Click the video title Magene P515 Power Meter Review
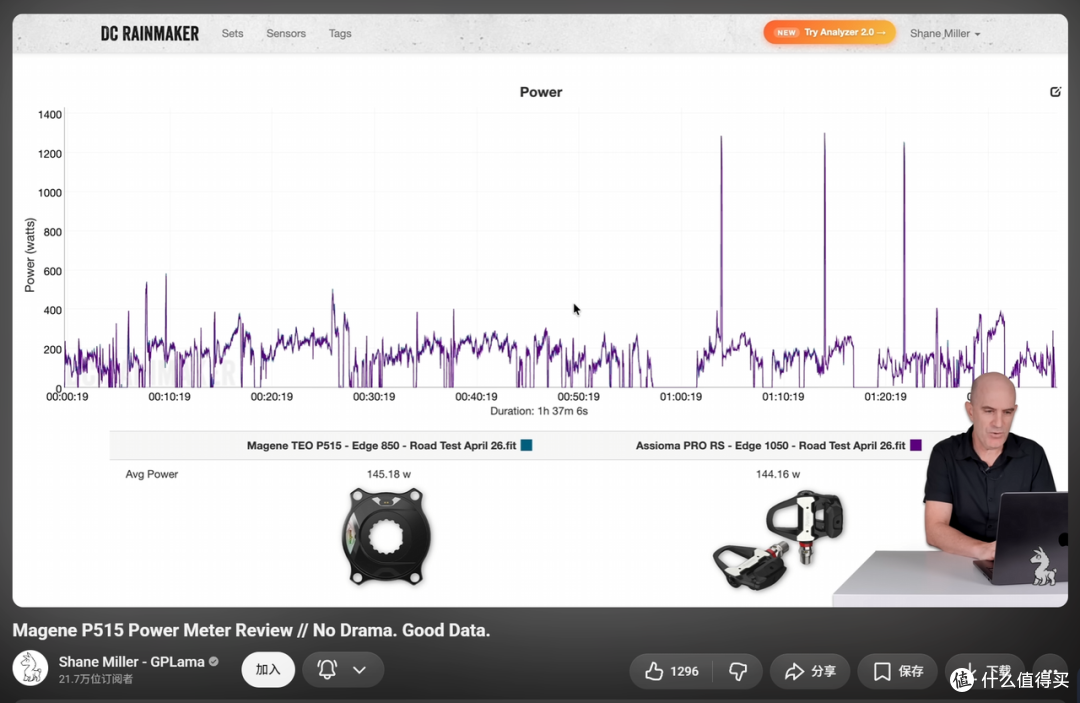1080x703 pixels. pyautogui.click(x=251, y=630)
